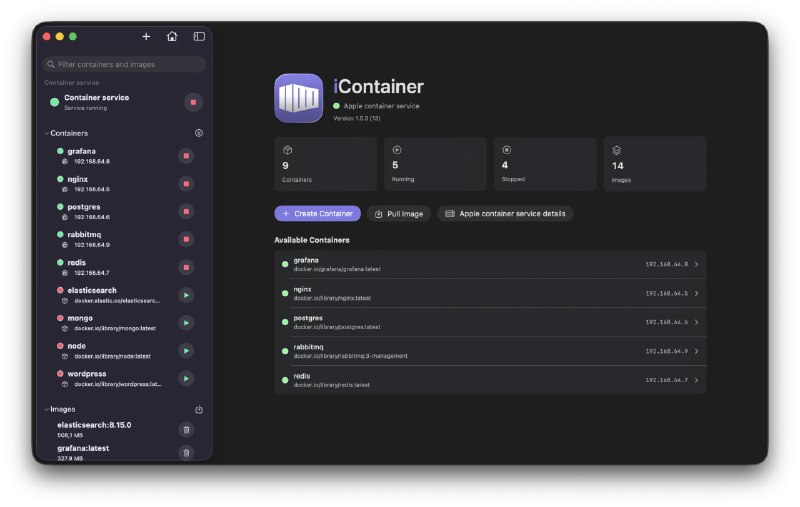Focus the Filter containers and images field

coord(124,64)
